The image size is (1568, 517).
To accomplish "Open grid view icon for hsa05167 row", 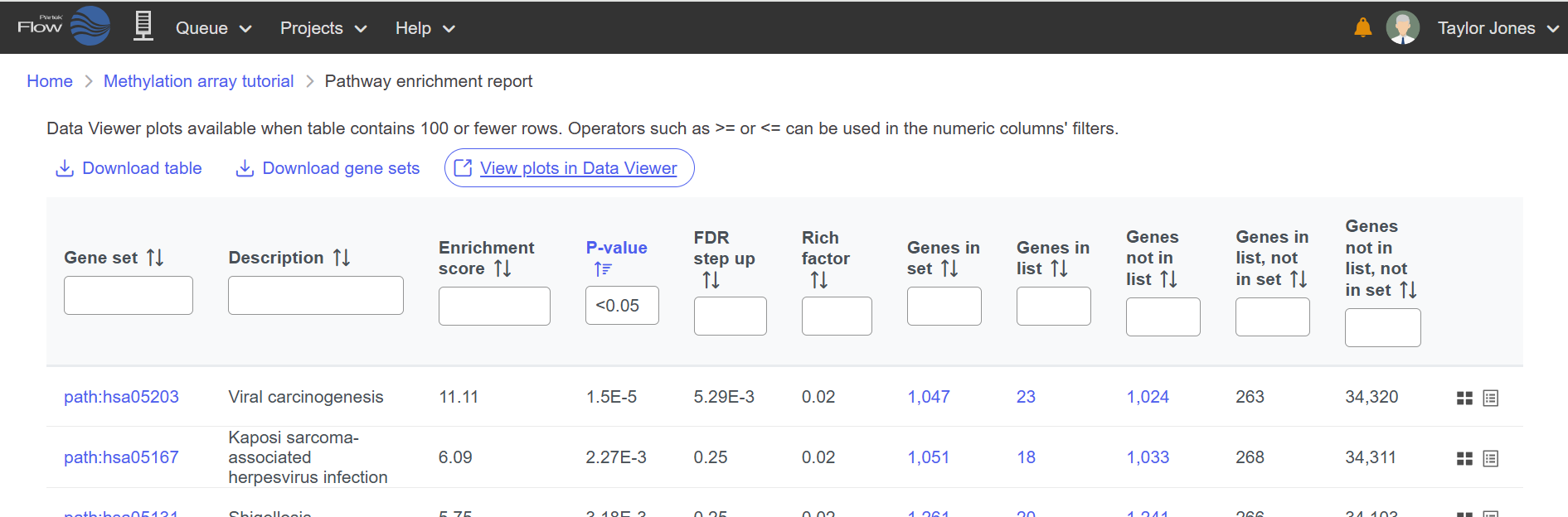I will click(1464, 459).
